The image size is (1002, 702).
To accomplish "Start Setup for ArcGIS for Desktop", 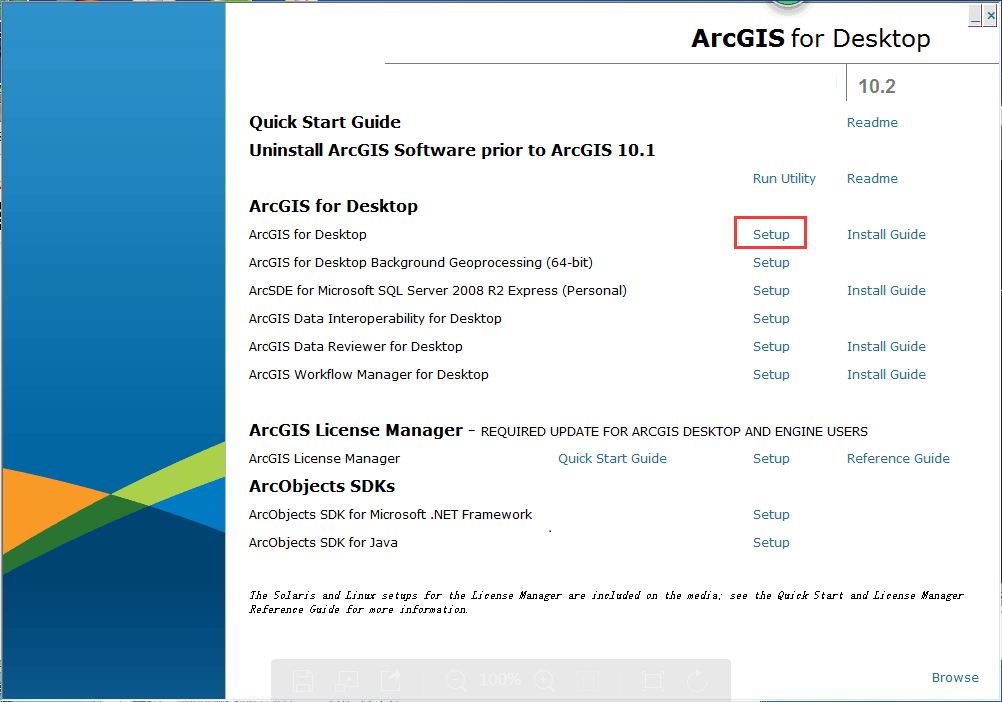I will click(771, 235).
